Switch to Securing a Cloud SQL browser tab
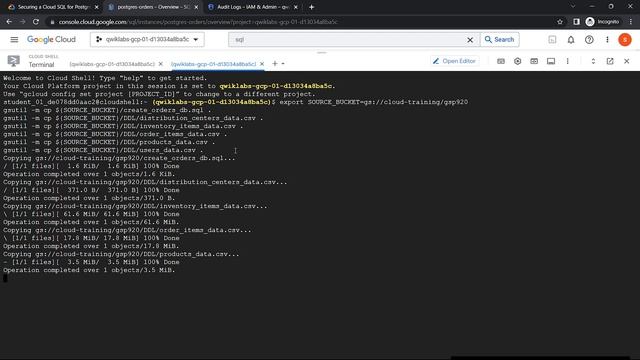This screenshot has width=640, height=360. click(x=53, y=7)
